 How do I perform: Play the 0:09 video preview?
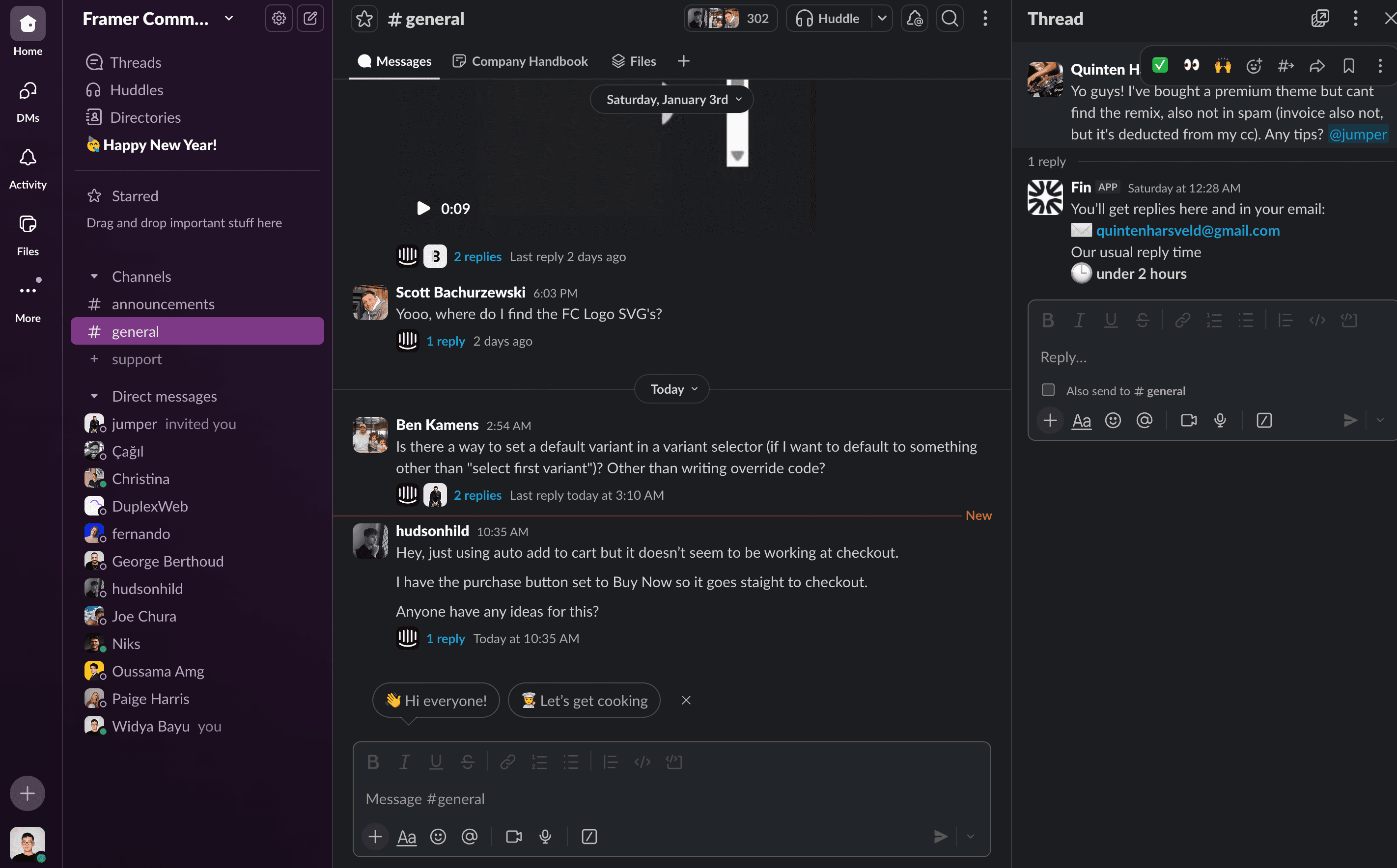click(x=423, y=208)
